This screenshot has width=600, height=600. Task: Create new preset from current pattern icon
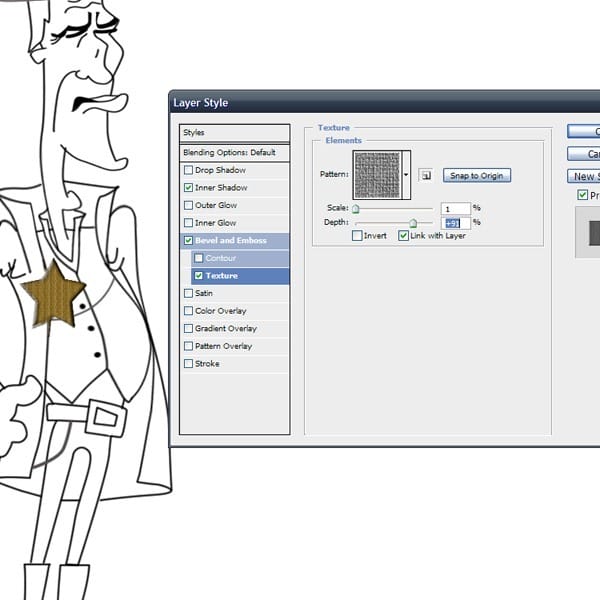pos(426,176)
